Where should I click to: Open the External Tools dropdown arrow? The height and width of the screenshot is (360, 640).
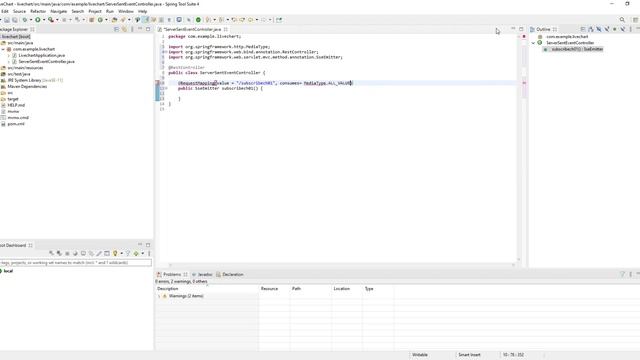(57, 20)
